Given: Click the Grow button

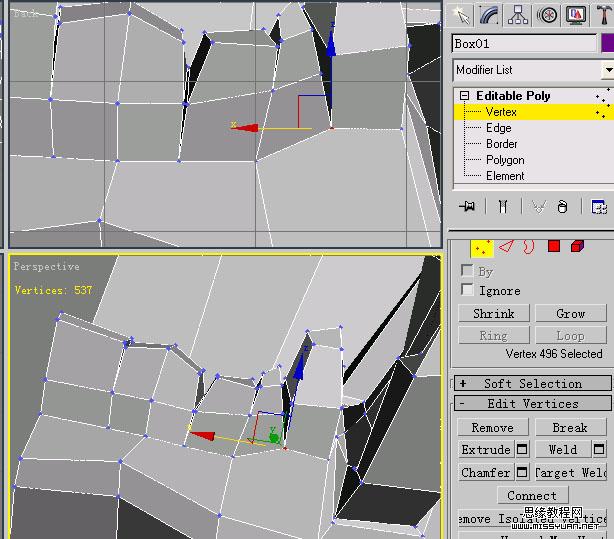Looking at the screenshot, I should pyautogui.click(x=571, y=313).
